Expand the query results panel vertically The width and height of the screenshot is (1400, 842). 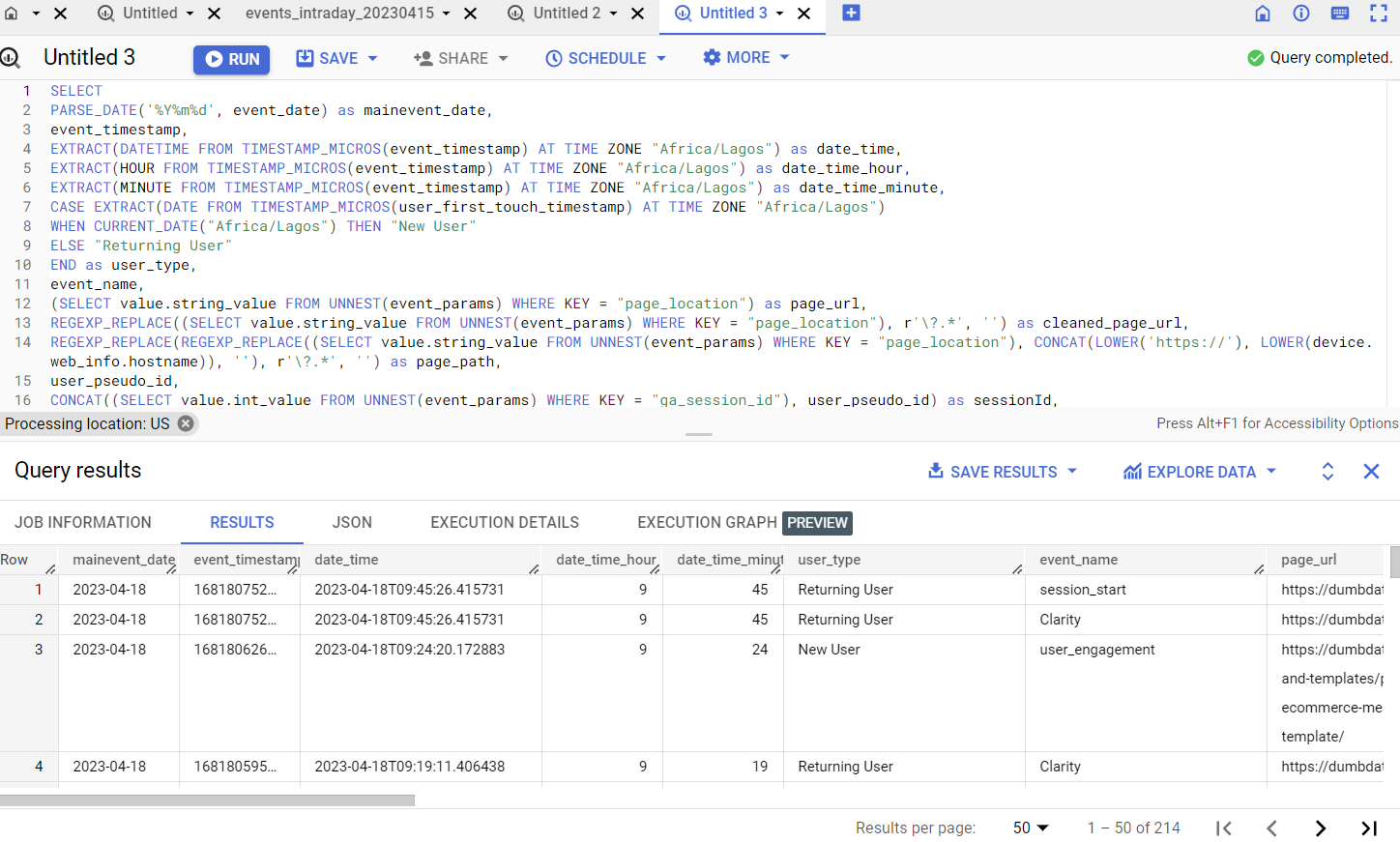(x=1327, y=472)
